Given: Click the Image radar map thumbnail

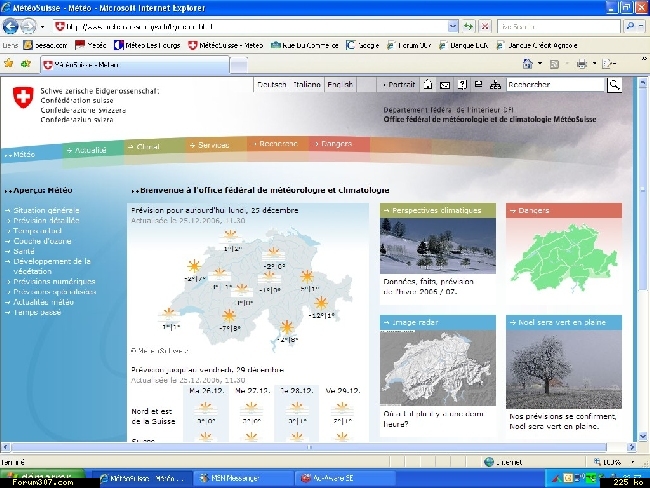Looking at the screenshot, I should click(x=438, y=367).
